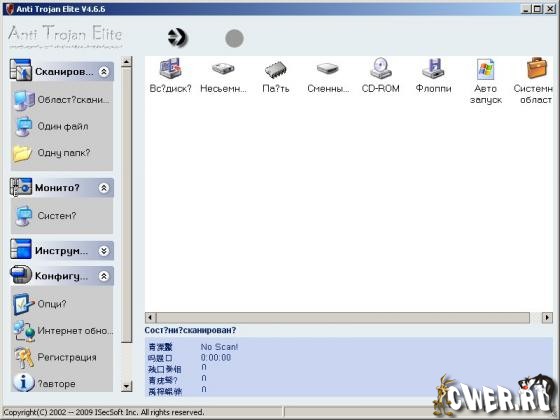Collapse the Сканиров sidebar section

[104, 72]
